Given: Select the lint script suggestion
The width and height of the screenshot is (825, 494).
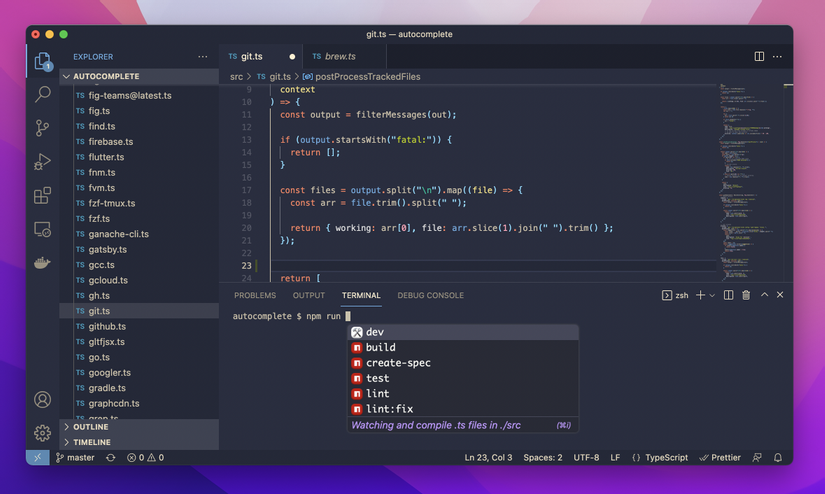Looking at the screenshot, I should pyautogui.click(x=463, y=394).
